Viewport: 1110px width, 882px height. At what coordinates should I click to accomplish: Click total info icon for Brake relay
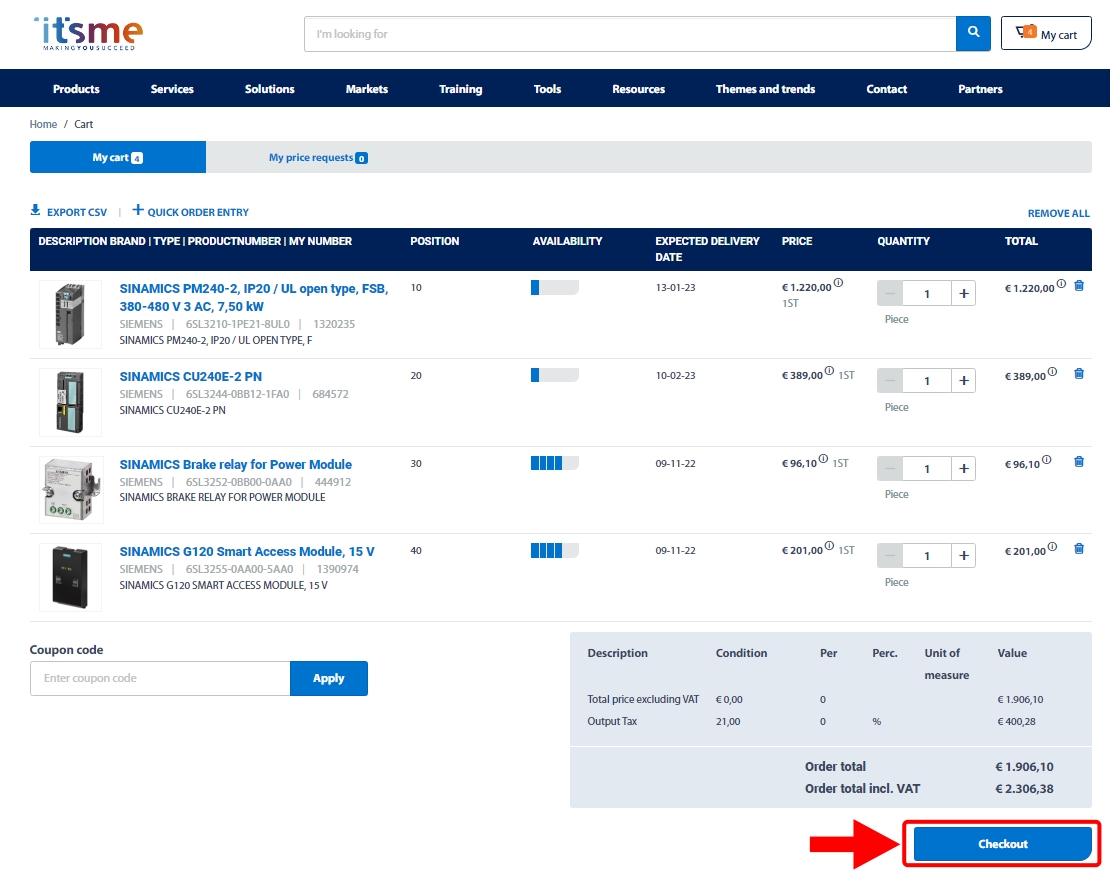point(1047,459)
